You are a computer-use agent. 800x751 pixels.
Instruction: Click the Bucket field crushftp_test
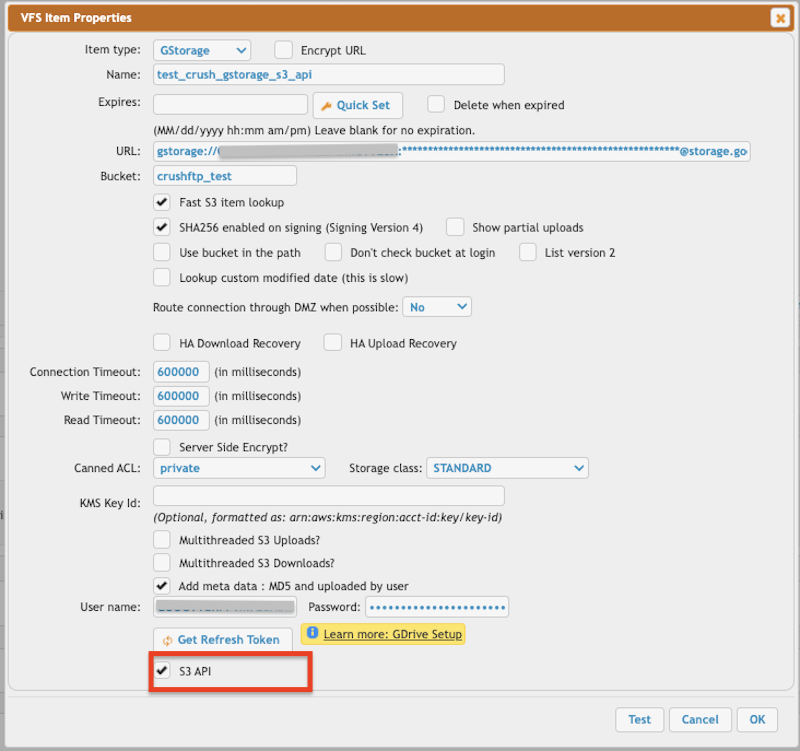click(x=224, y=176)
